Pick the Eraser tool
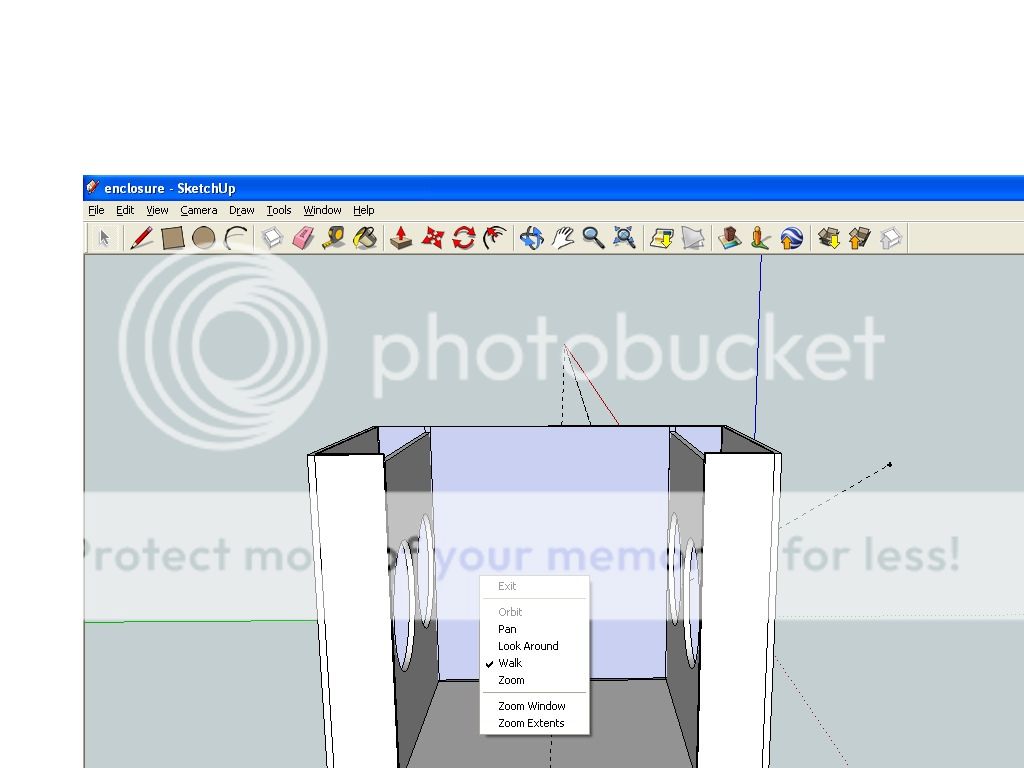The height and width of the screenshot is (768, 1024). click(x=303, y=238)
